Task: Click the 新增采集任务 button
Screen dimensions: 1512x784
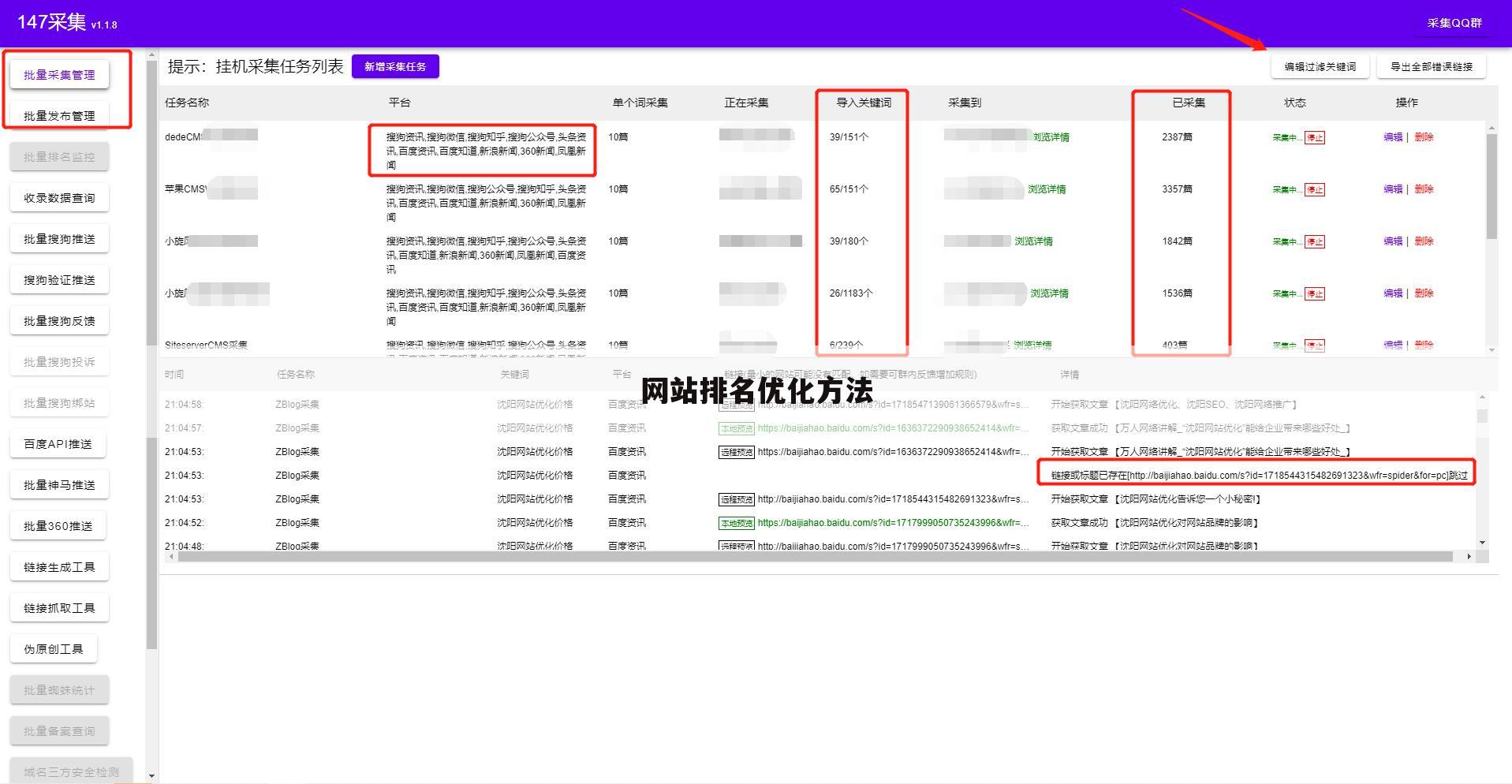Action: point(396,66)
